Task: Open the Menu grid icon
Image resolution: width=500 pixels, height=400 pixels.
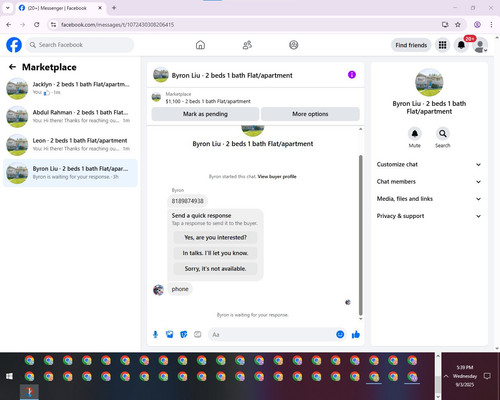Action: tap(442, 45)
